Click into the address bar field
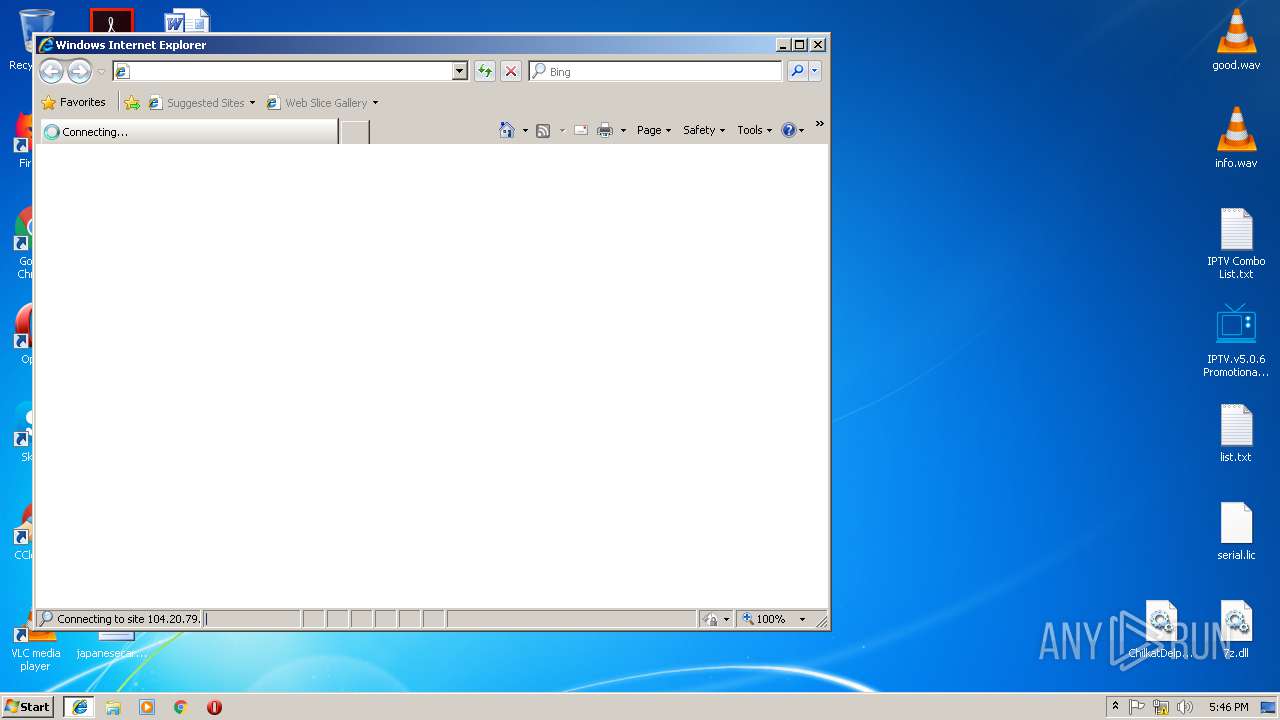The image size is (1280, 720). point(282,71)
